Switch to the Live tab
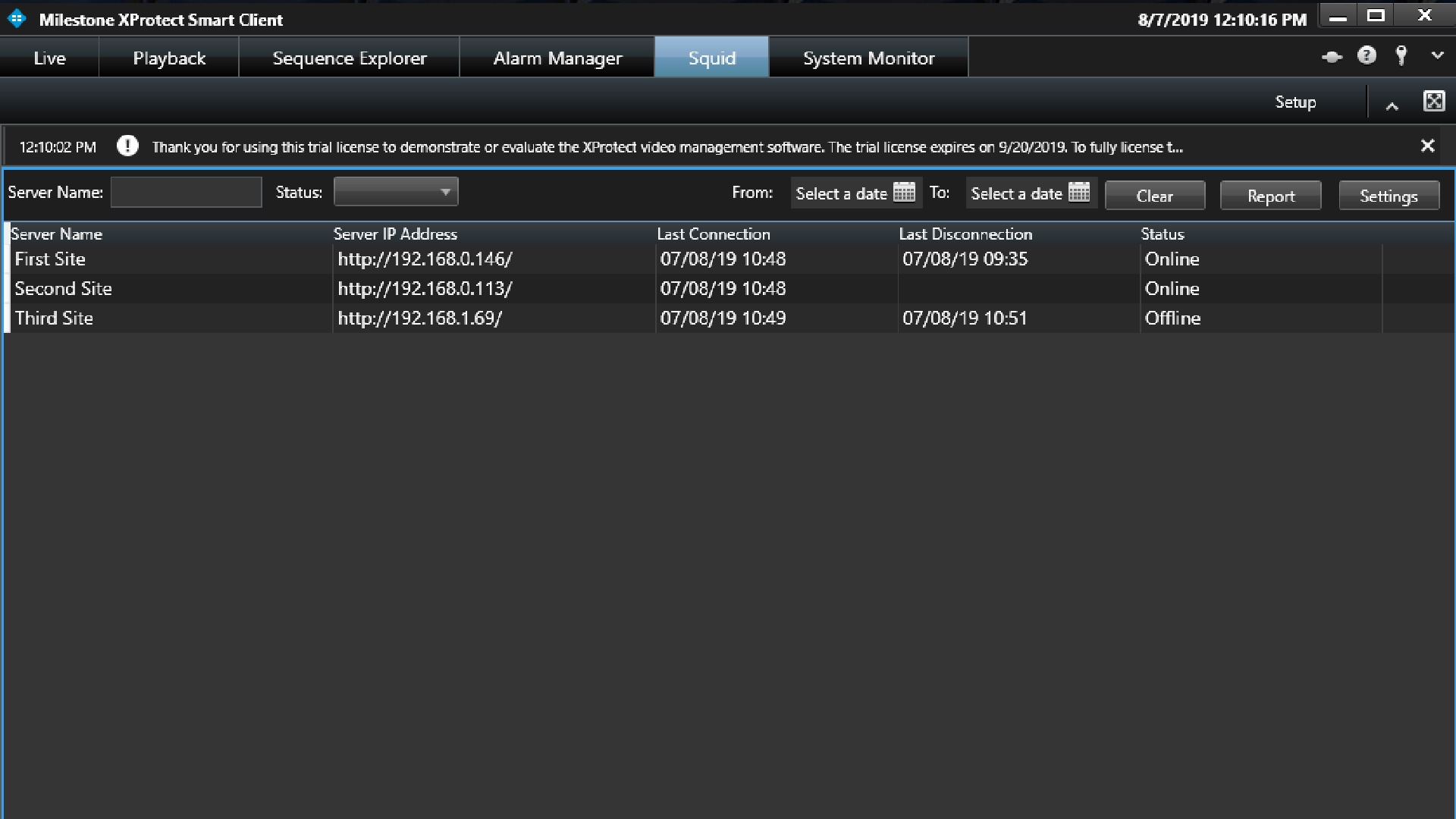 click(x=49, y=58)
